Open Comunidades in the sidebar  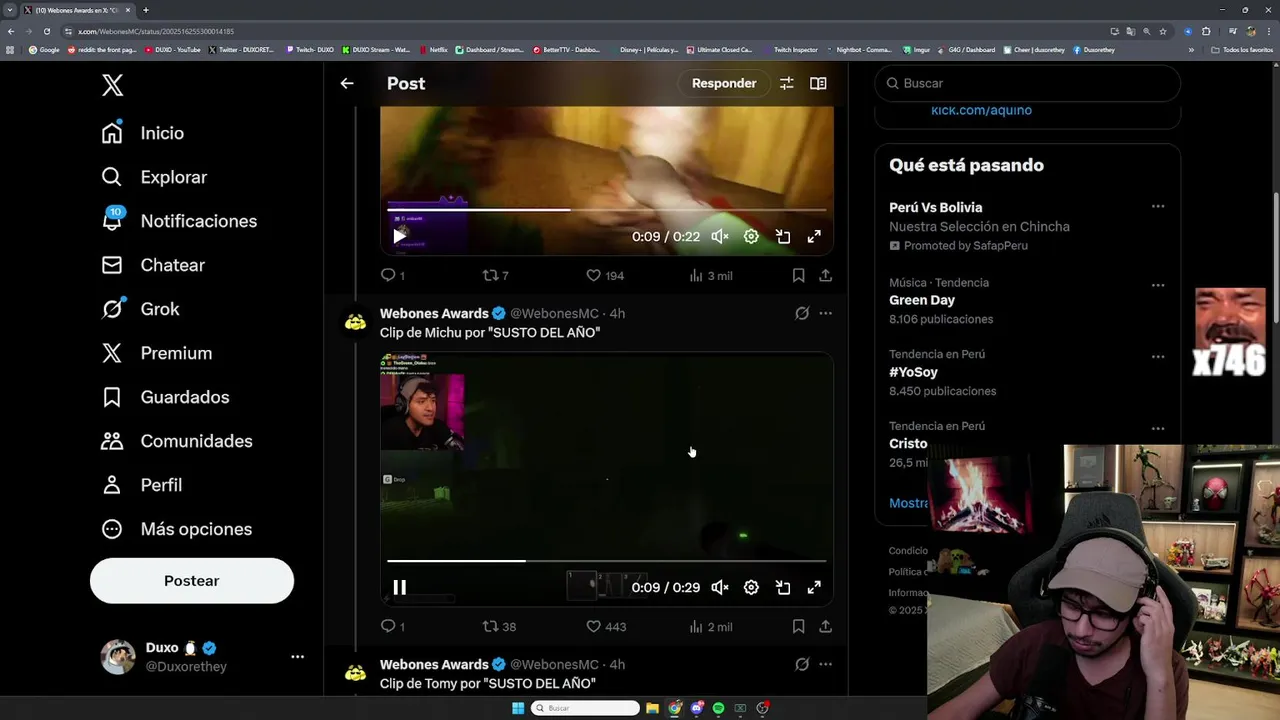pos(177,441)
